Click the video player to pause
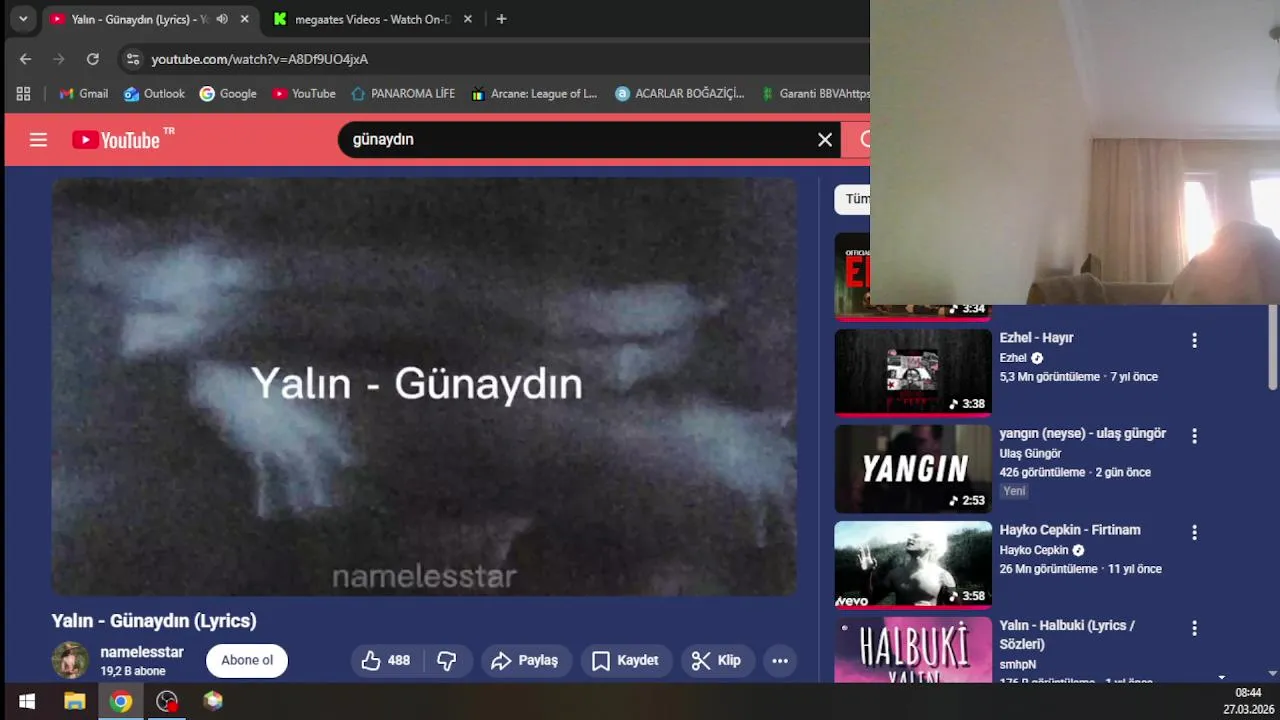The image size is (1280, 720). pos(424,387)
